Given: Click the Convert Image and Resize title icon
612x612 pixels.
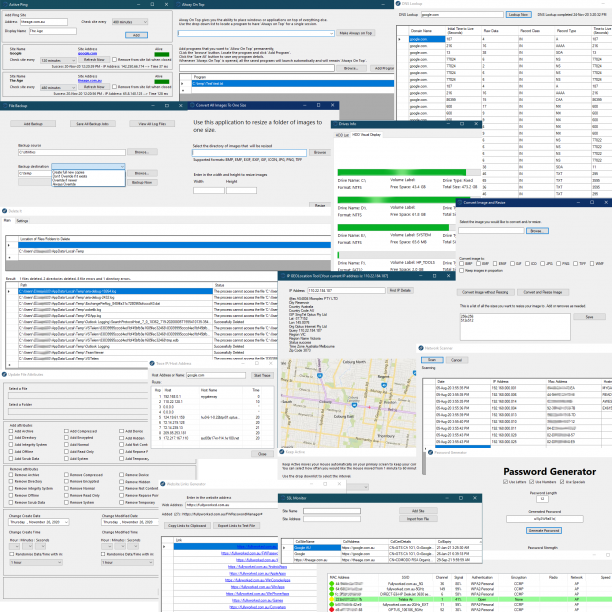Looking at the screenshot, I should (460, 203).
